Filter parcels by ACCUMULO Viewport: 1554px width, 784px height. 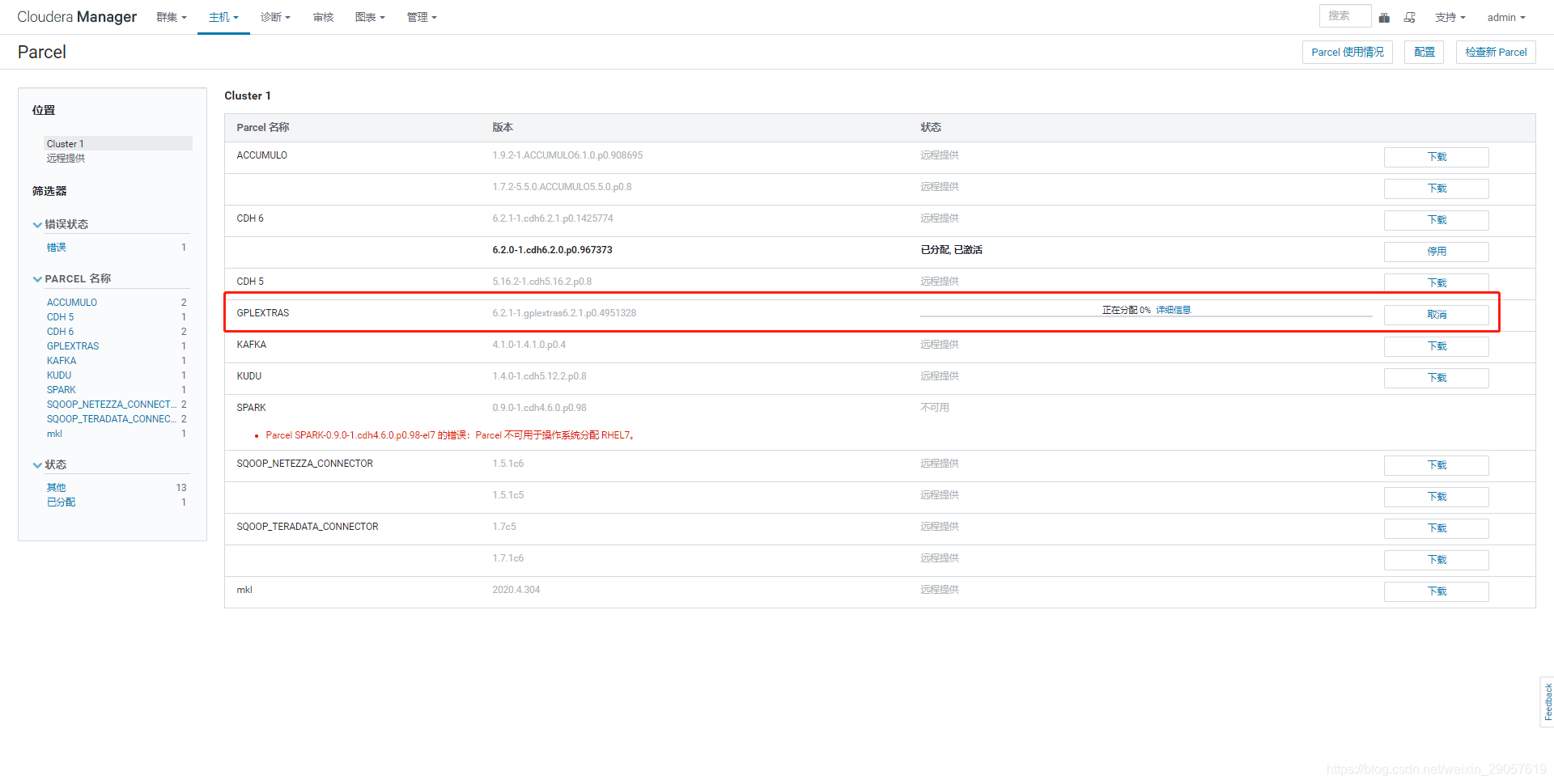point(72,303)
